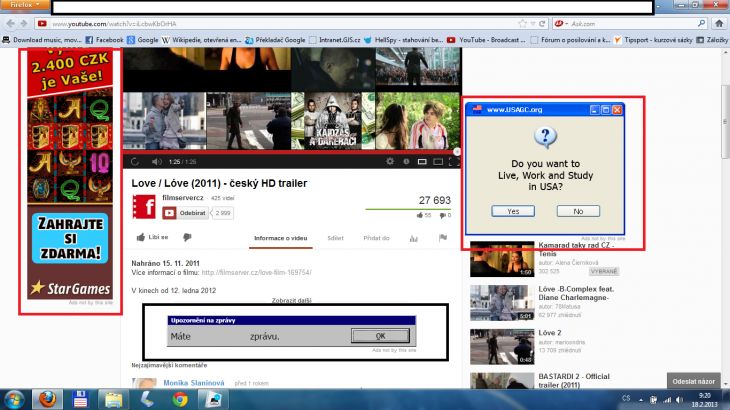The image size is (730, 410).
Task: Open filmservercz channel logo
Action: pos(144,206)
